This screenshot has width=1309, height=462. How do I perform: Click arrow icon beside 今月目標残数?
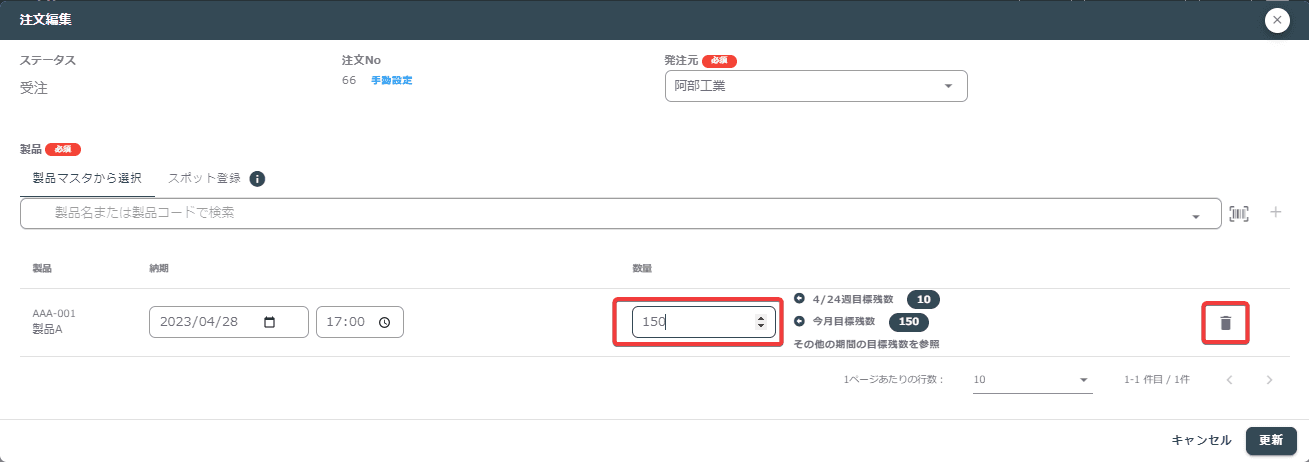(x=799, y=321)
